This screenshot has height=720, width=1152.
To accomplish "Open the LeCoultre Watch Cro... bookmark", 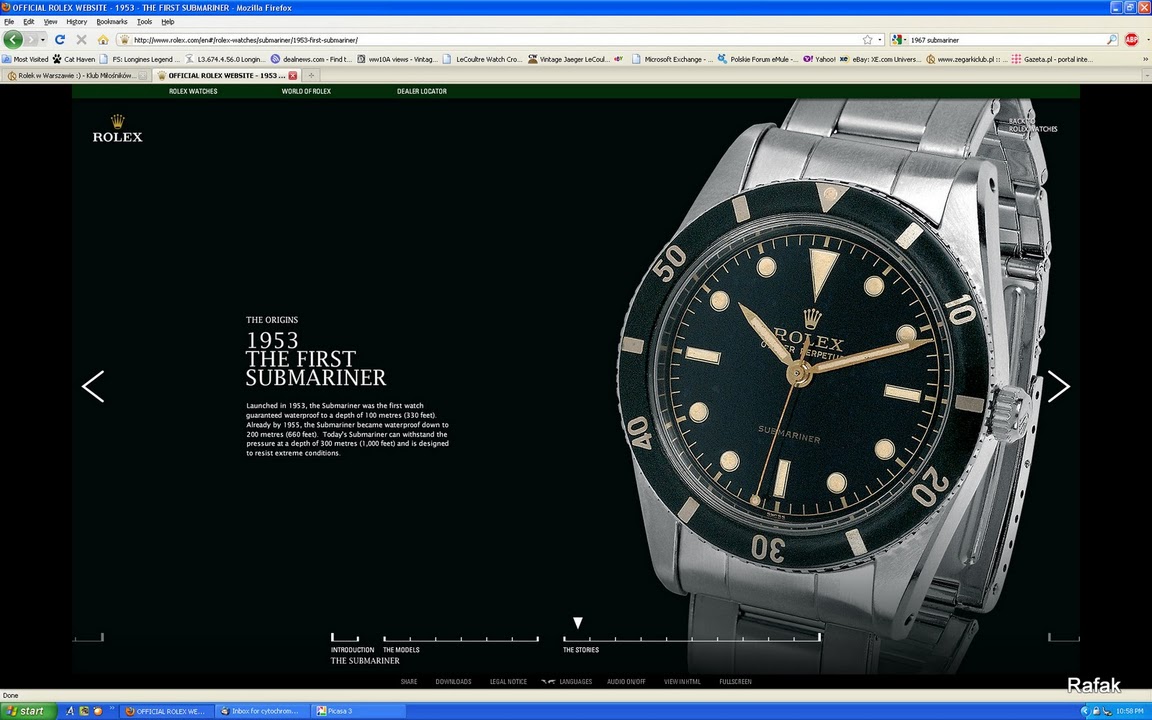I will (482, 60).
